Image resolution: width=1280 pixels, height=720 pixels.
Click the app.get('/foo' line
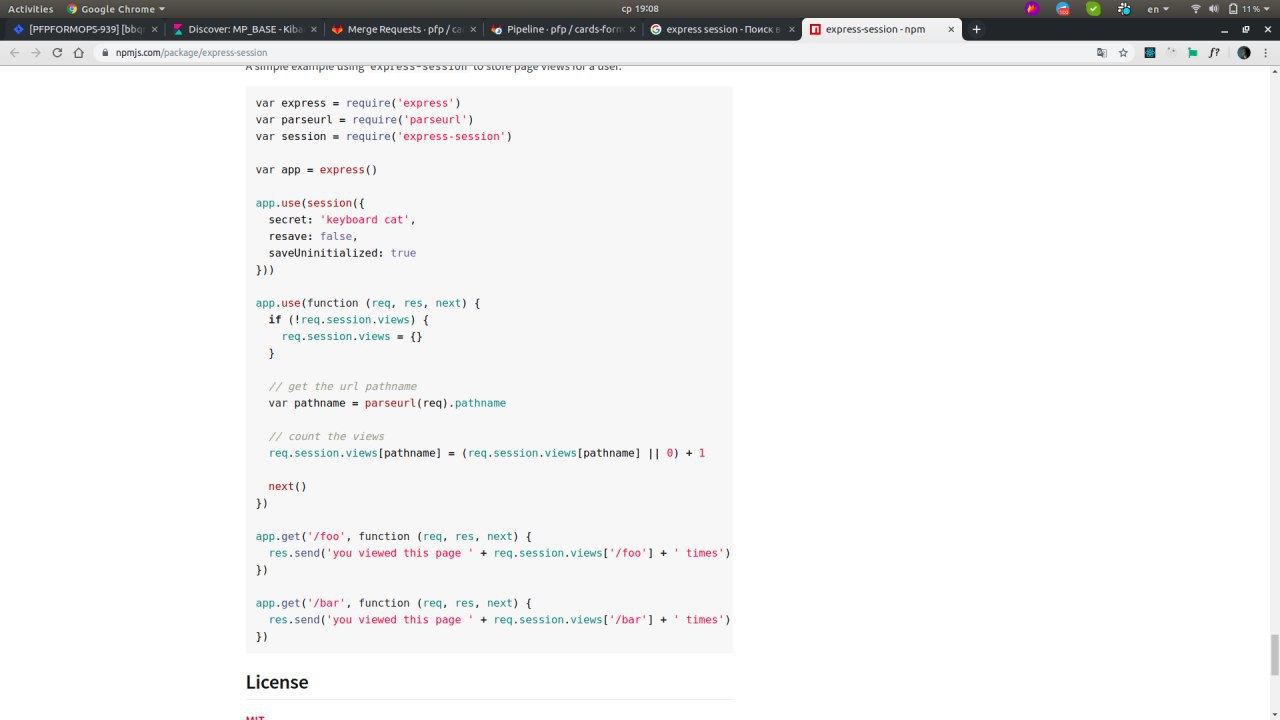coord(393,536)
